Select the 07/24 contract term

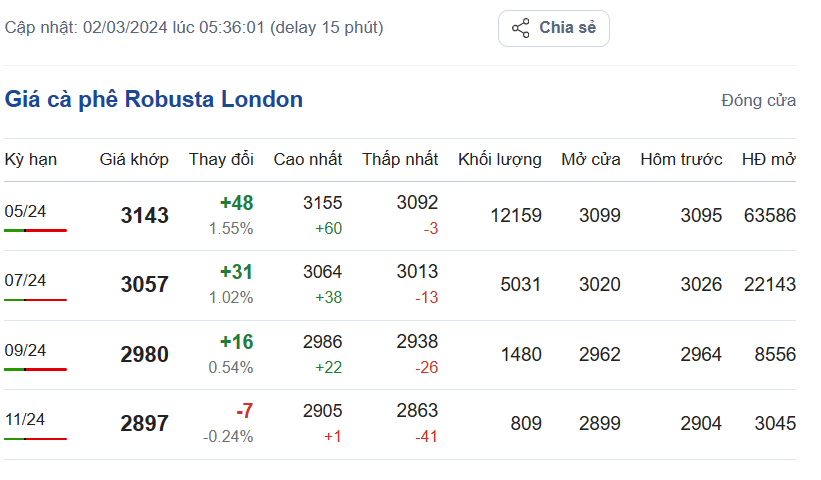click(25, 280)
